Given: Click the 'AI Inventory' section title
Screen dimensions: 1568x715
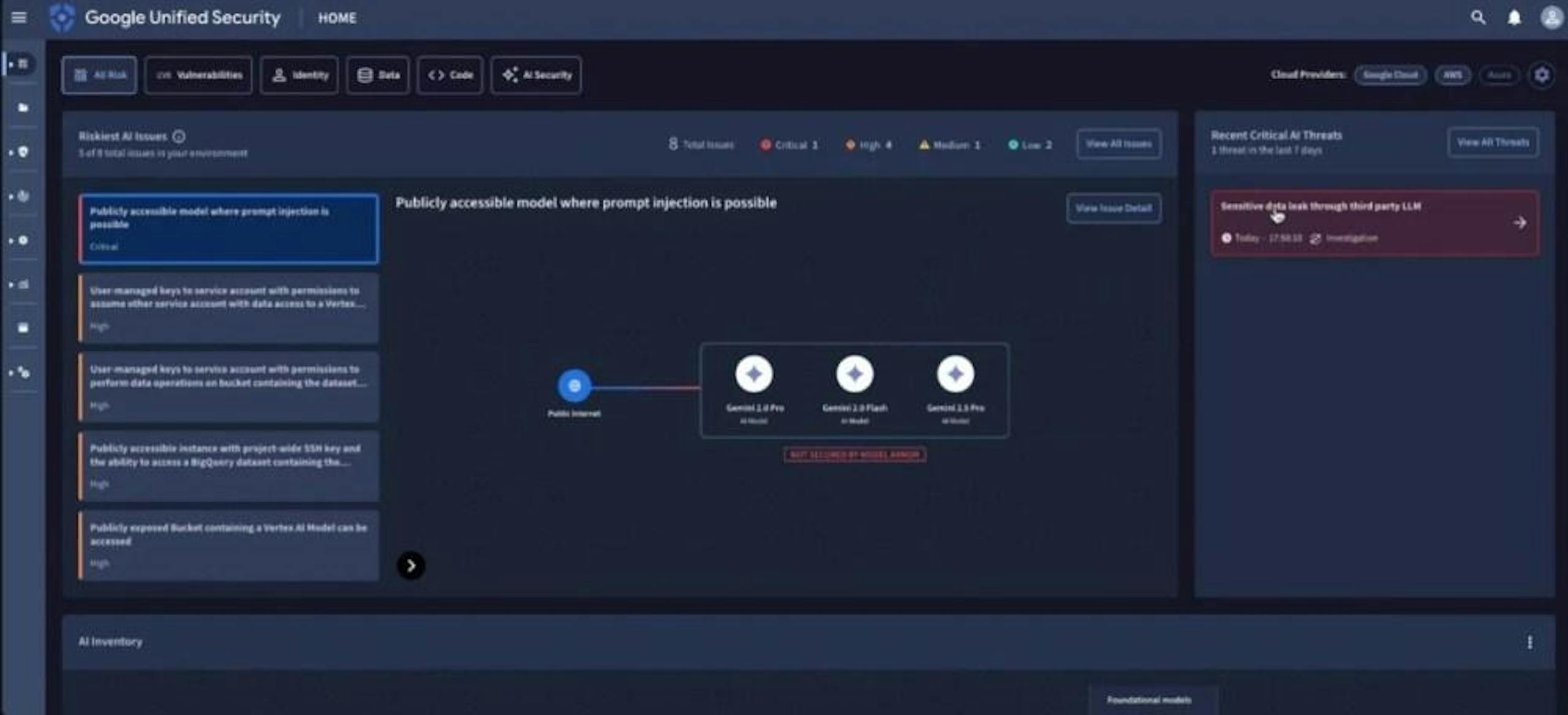Looking at the screenshot, I should 110,641.
